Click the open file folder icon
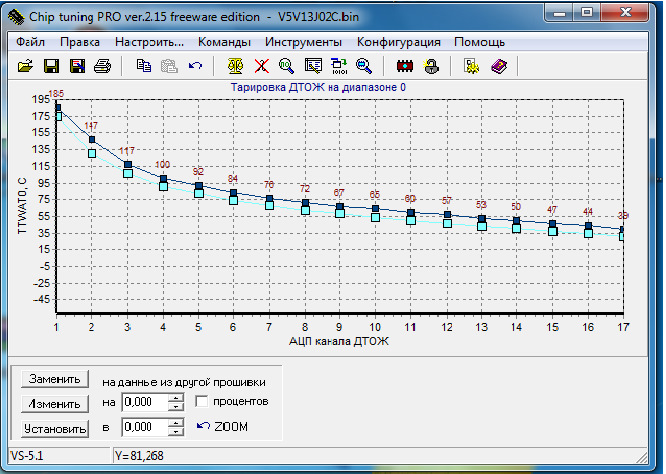Screen dimensions: 666x474 pos(26,67)
